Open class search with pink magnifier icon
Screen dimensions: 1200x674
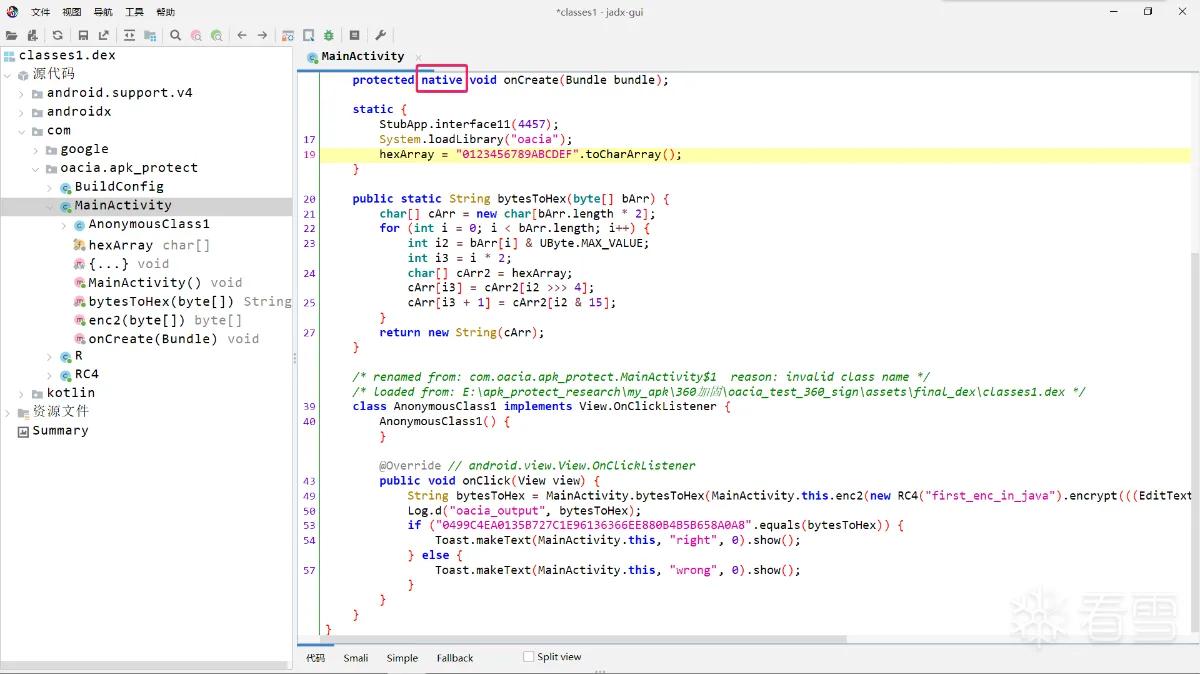[196, 35]
